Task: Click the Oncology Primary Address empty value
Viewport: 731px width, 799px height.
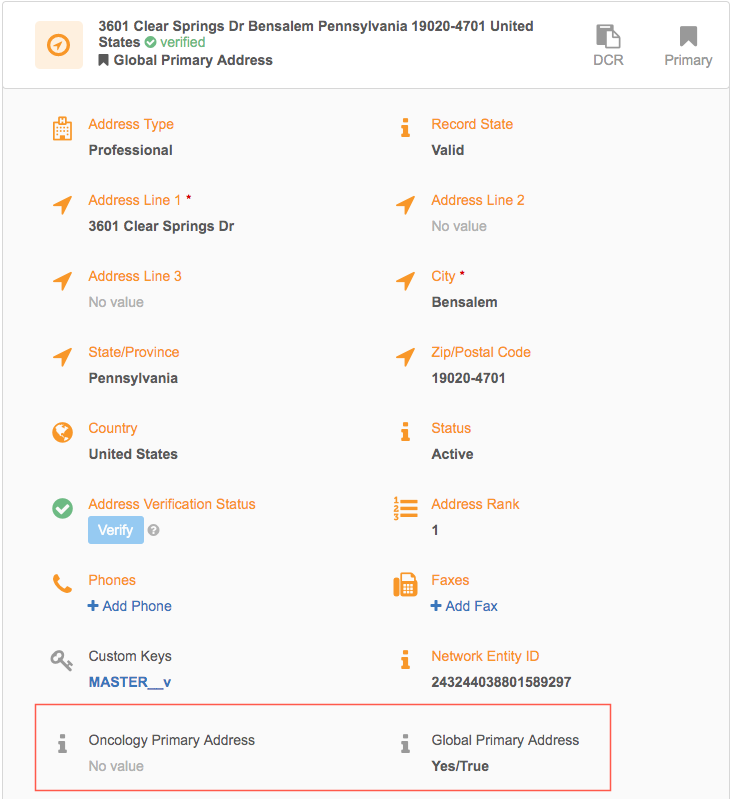Action: coord(116,766)
